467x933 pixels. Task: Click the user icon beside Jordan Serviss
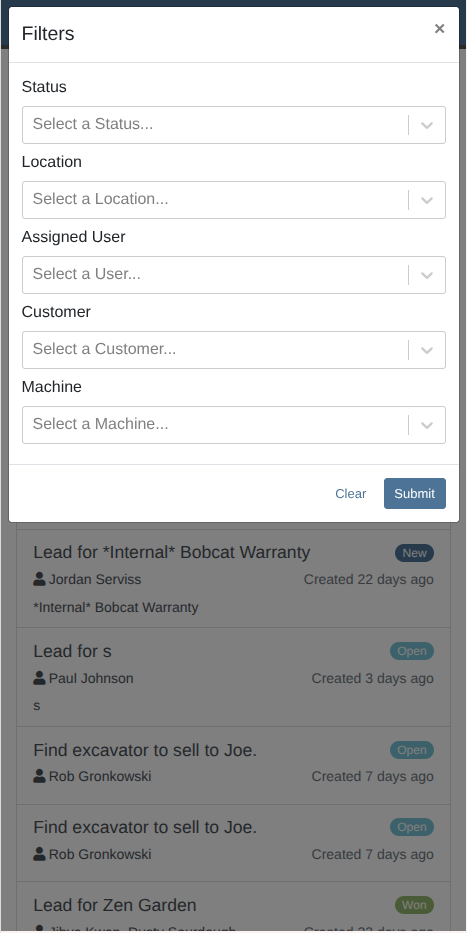coord(39,579)
